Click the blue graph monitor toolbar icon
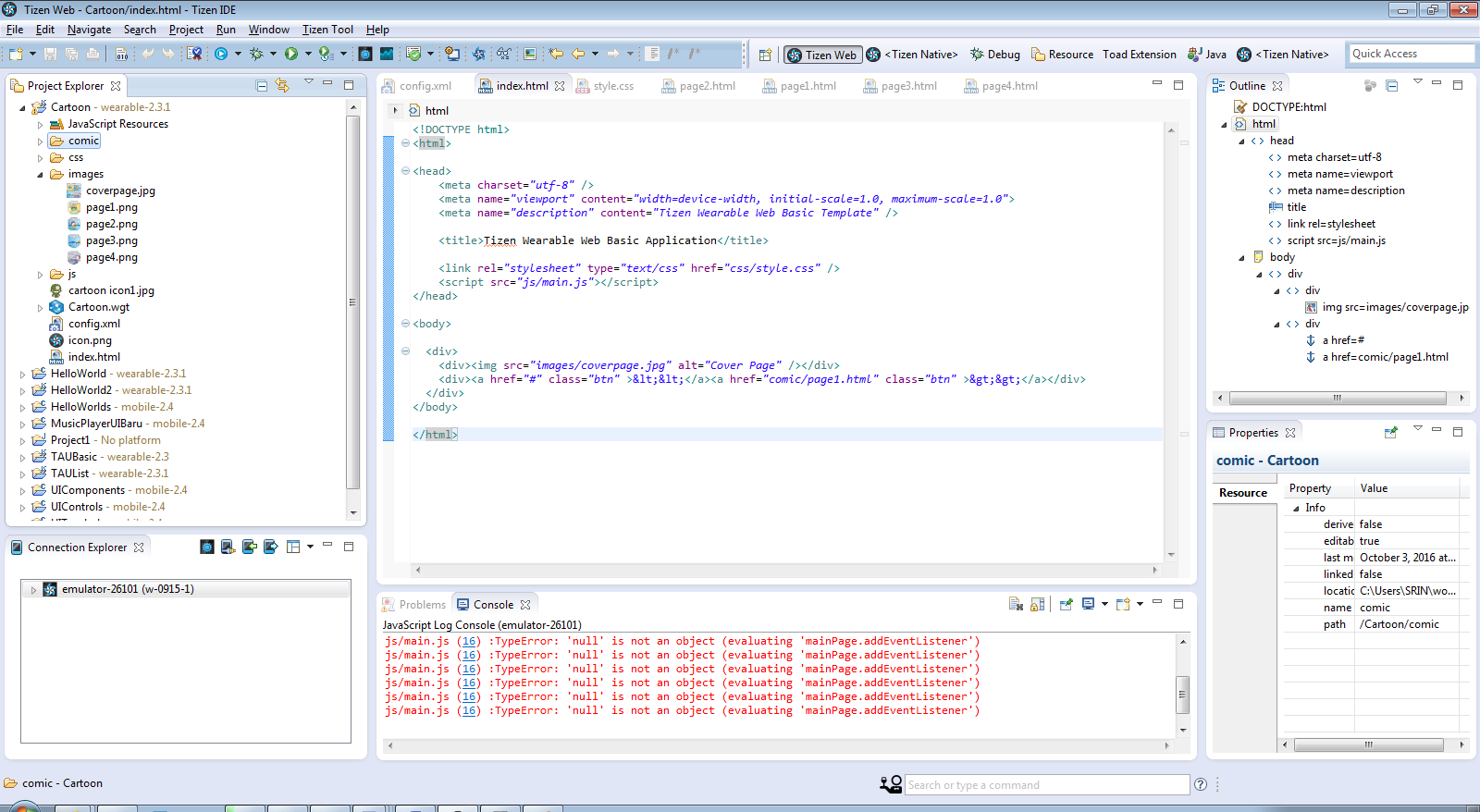Screen dimensions: 1480x812 [x=387, y=54]
